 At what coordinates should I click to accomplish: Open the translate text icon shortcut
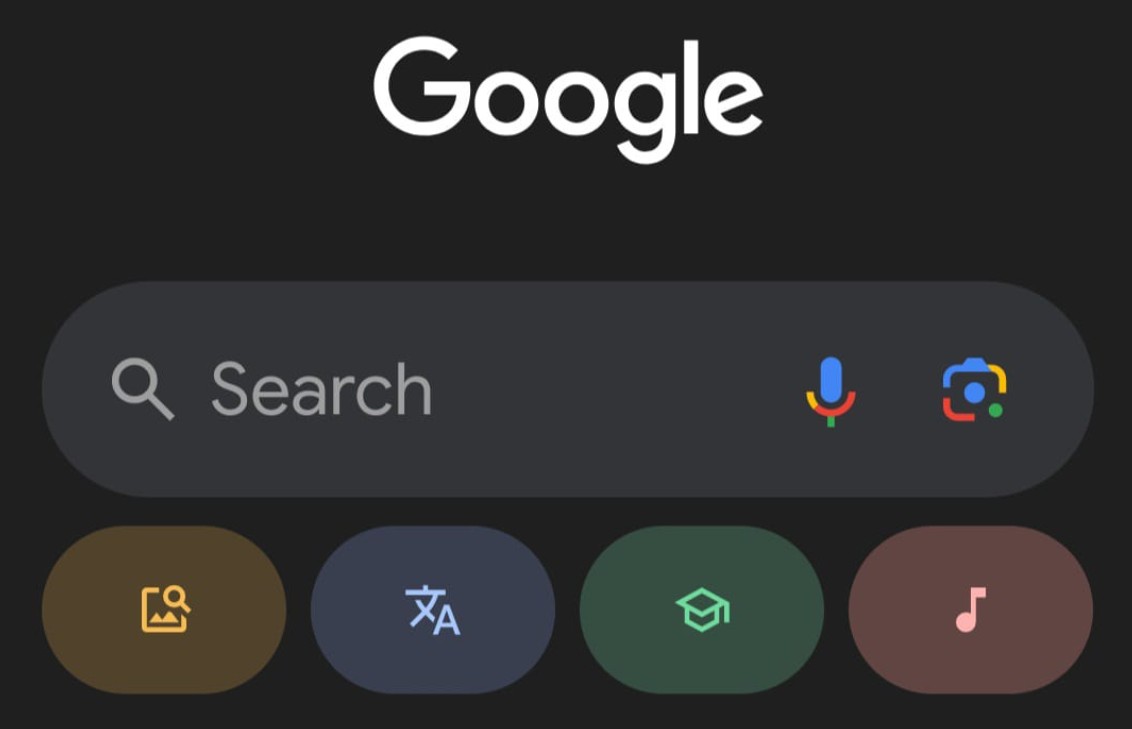click(x=432, y=610)
